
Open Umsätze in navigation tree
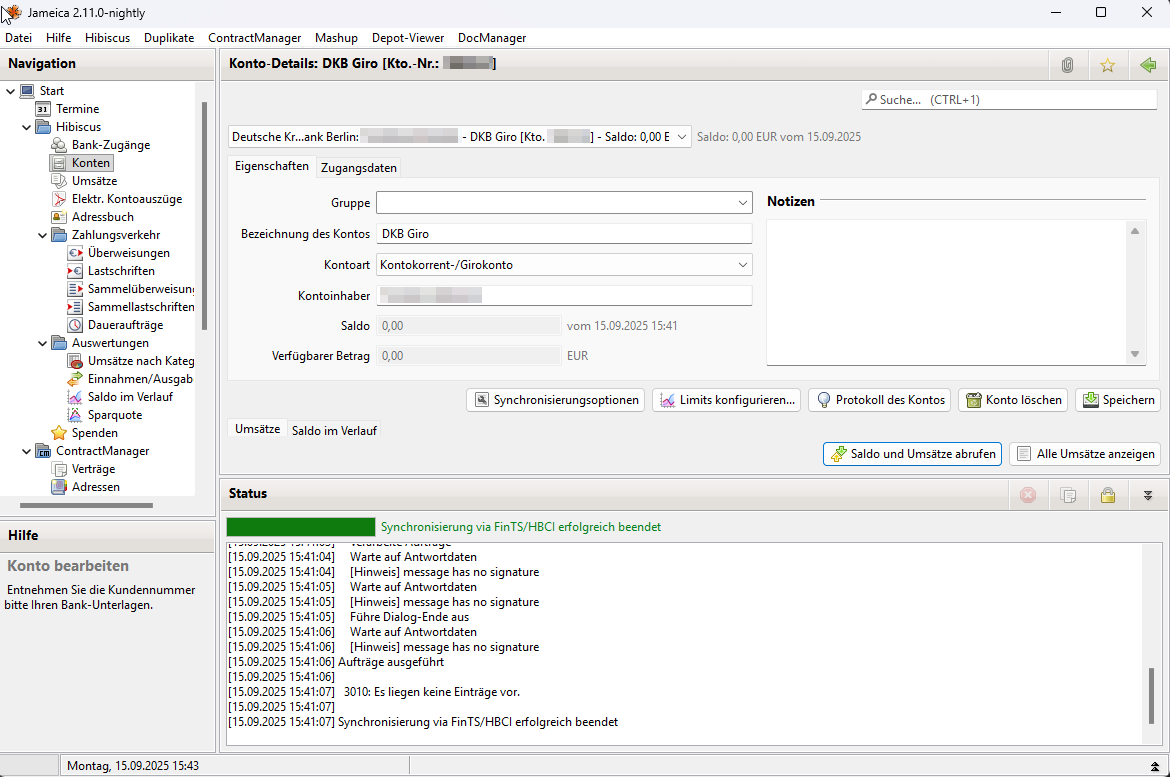point(94,181)
